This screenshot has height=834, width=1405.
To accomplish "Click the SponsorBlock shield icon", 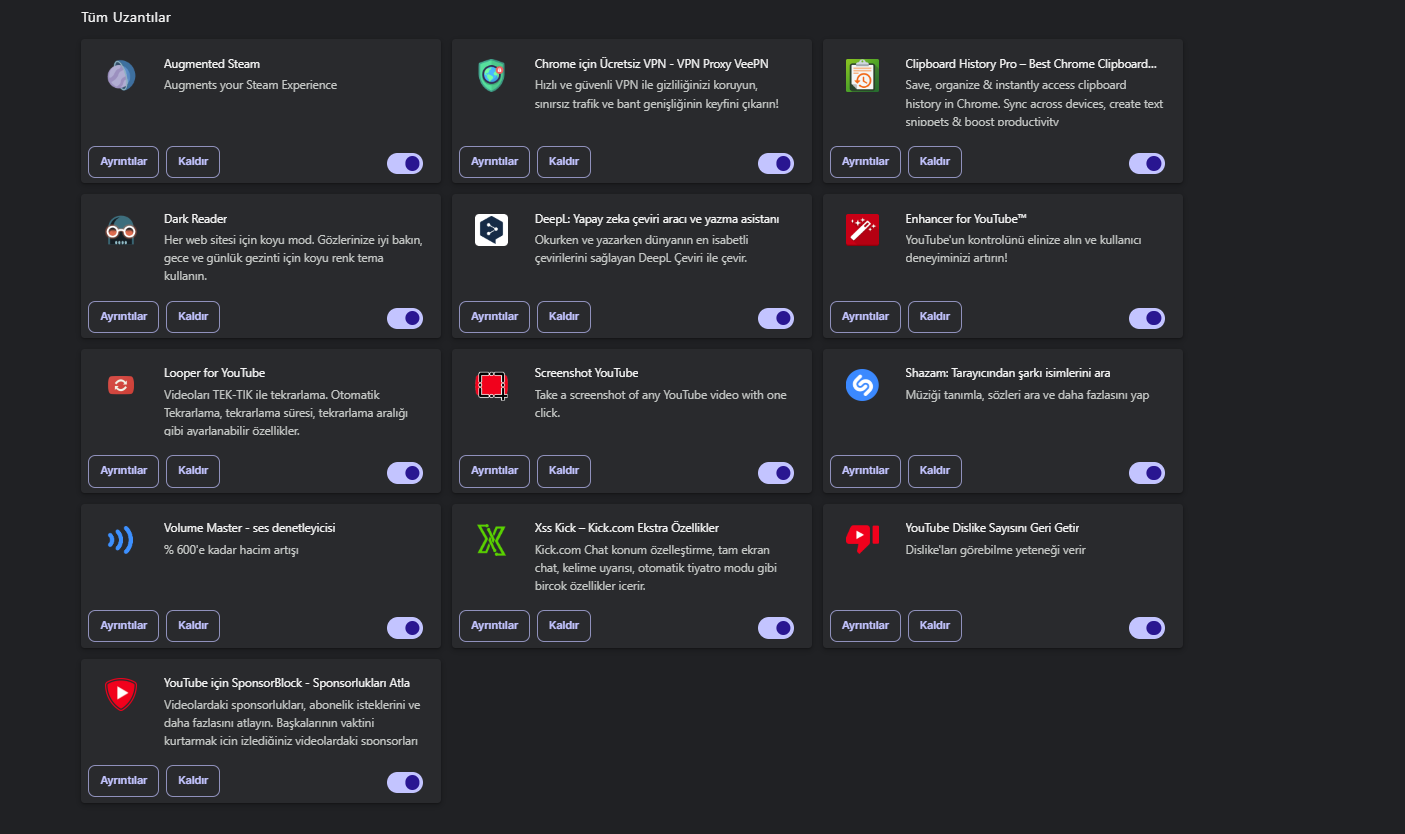I will point(121,694).
